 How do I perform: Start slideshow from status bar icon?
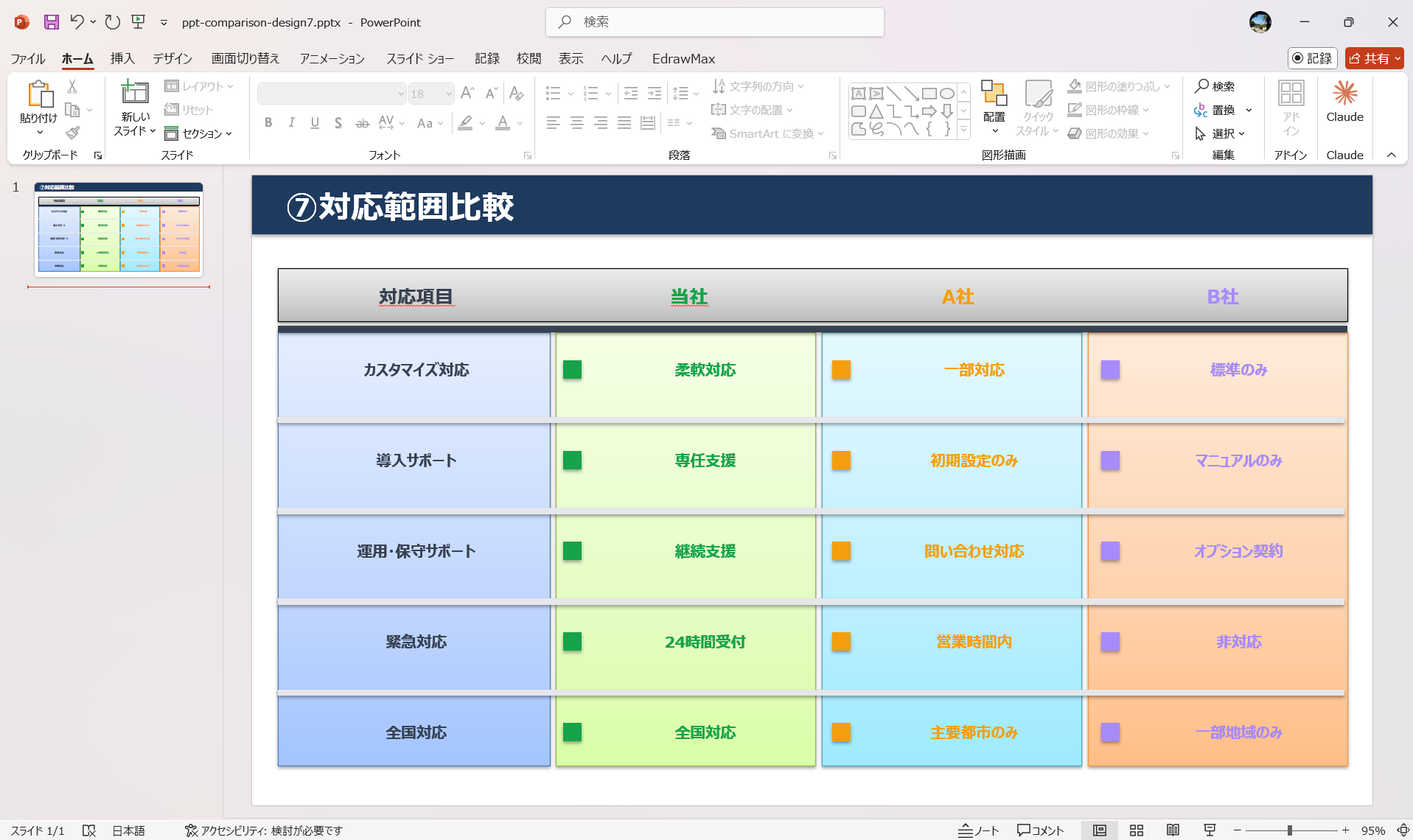[x=1210, y=830]
